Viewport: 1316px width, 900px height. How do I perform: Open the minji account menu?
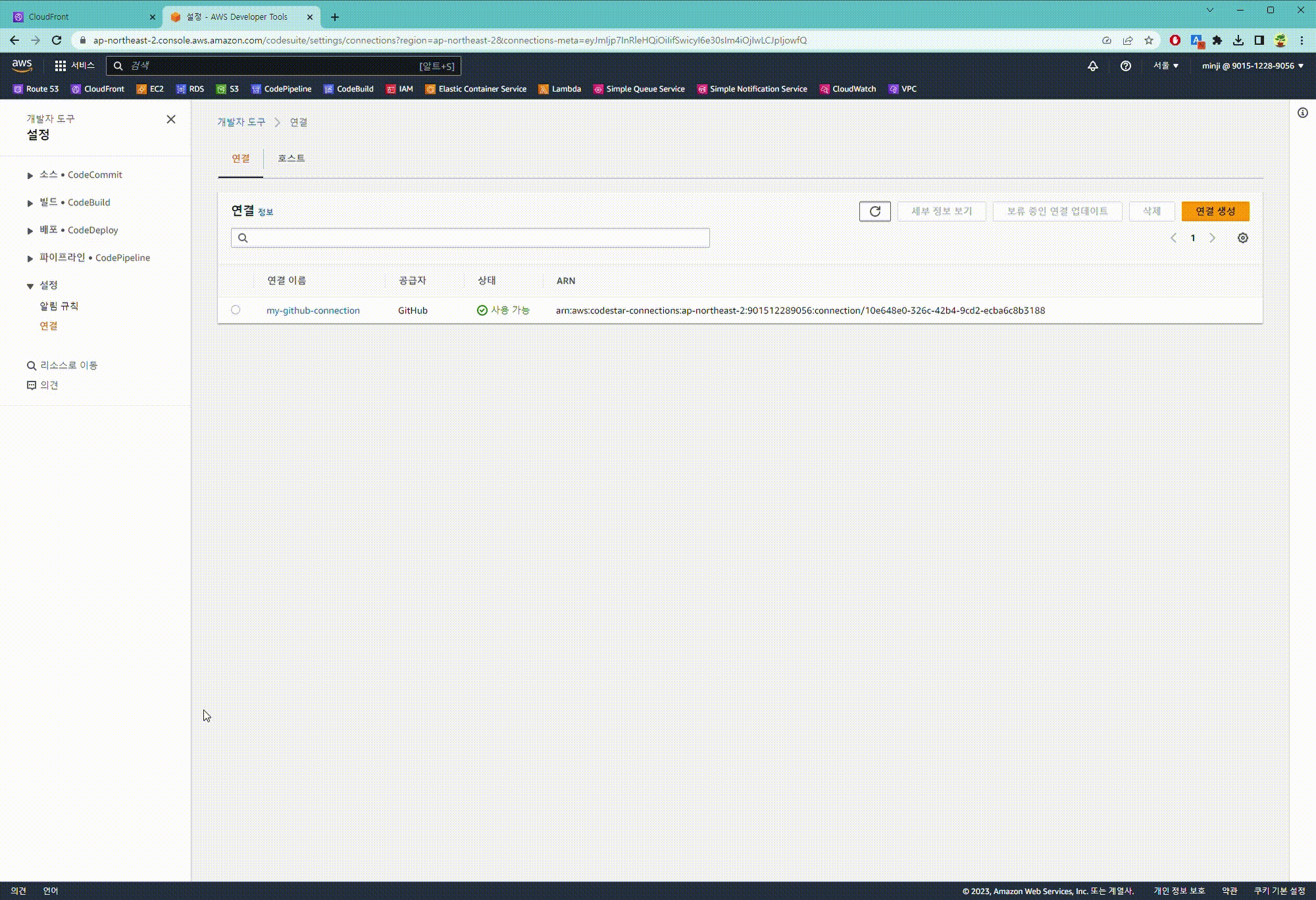1250,66
